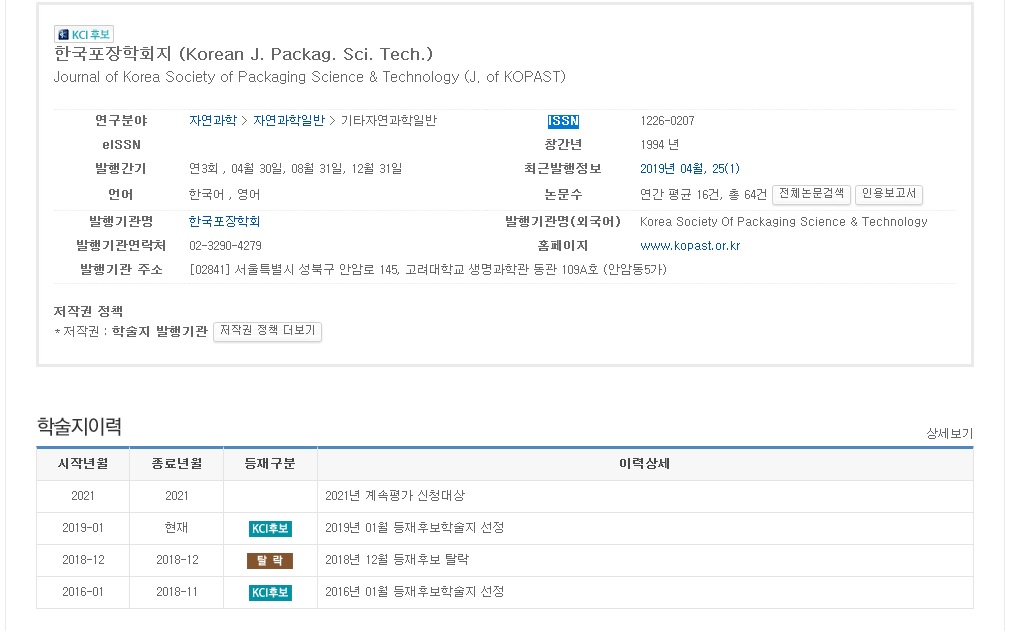Screen dimensions: 1013x631
Task: Select the 시작년월 column header
Action: pos(83,464)
